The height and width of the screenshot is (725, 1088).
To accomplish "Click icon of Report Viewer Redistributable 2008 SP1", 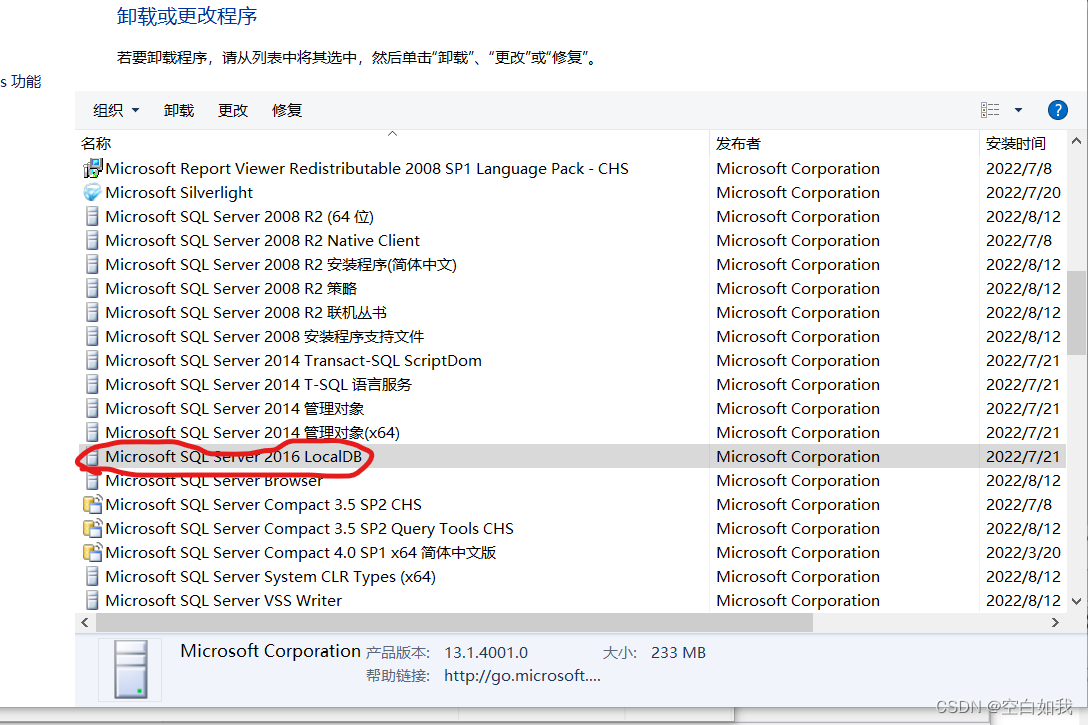I will pyautogui.click(x=92, y=169).
